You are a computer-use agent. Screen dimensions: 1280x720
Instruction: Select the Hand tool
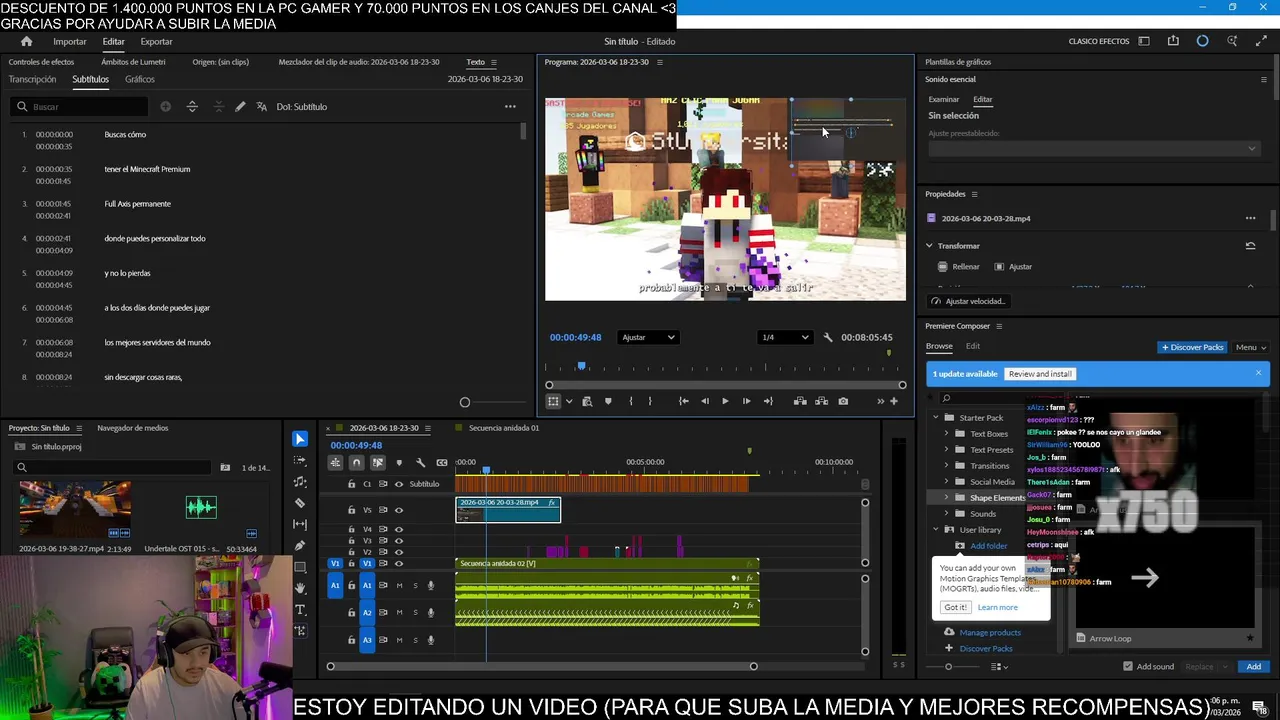300,588
